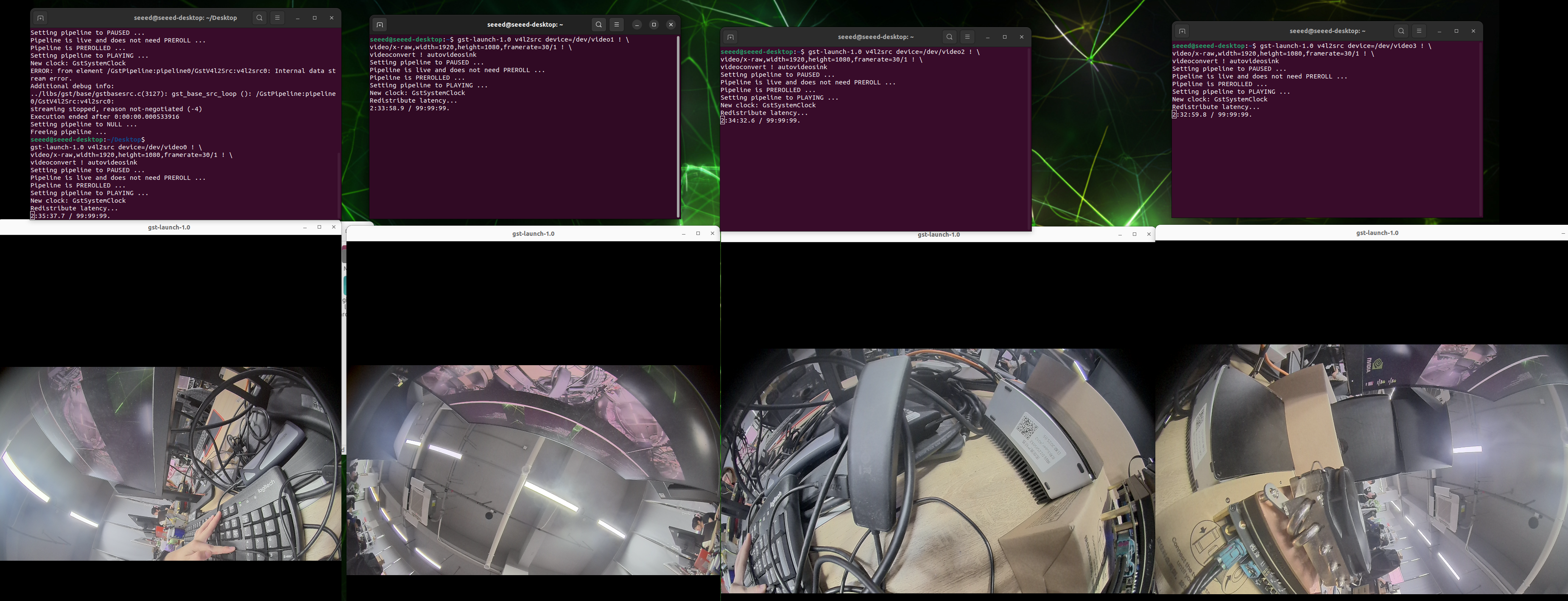This screenshot has height=601, width=1568.
Task: Open new tab in the /dev/video2 terminal
Action: 730,37
